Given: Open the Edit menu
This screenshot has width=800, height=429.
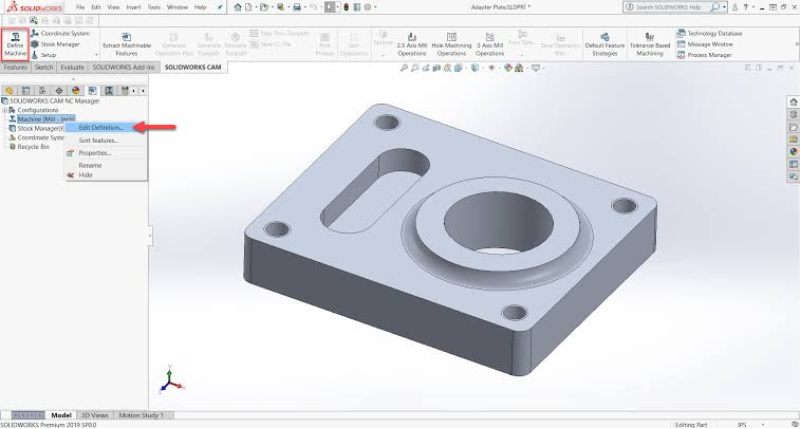Looking at the screenshot, I should [96, 7].
